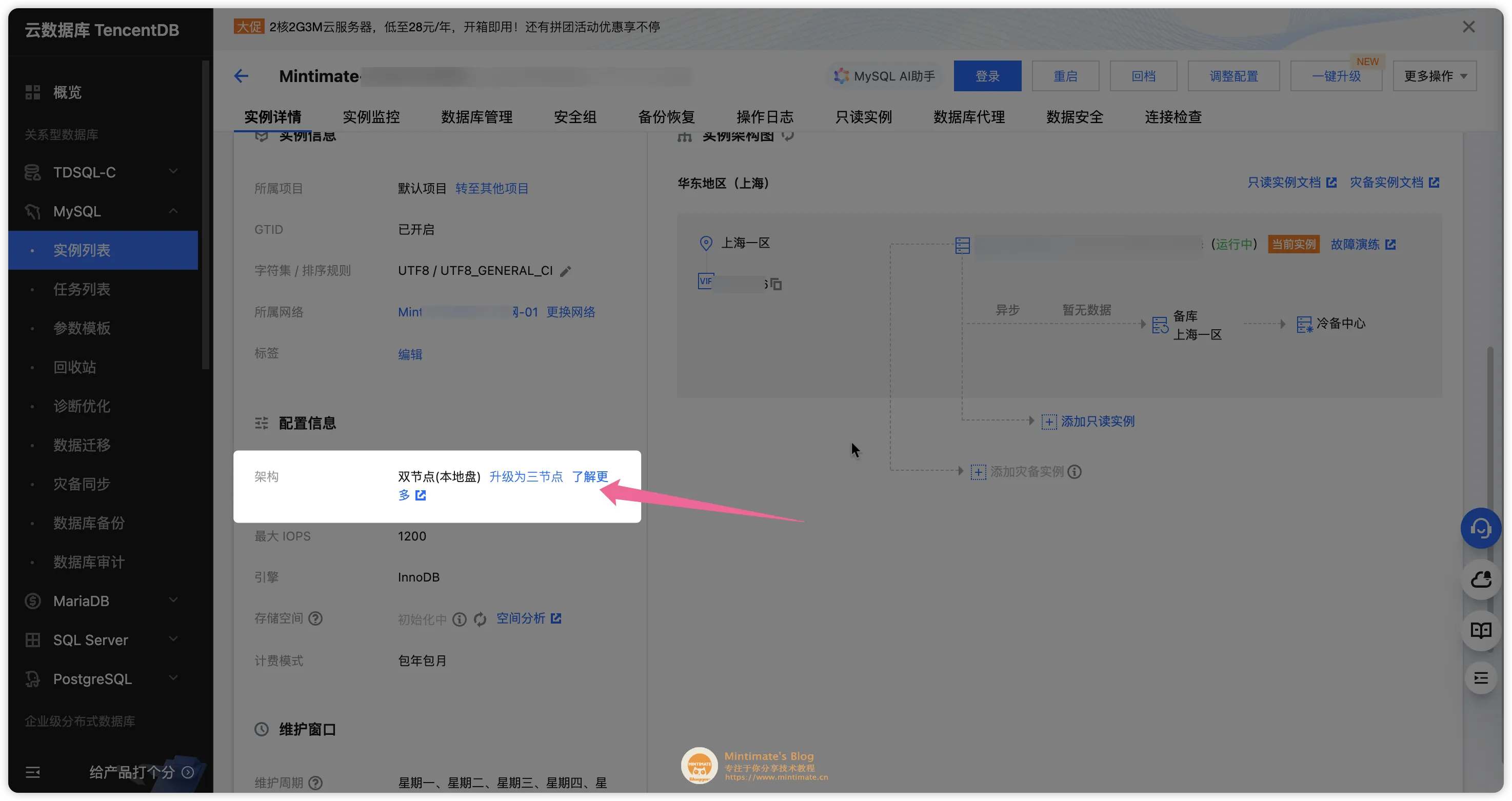Collapse the sidebar with the bottom menu icon
Image resolution: width=1512 pixels, height=801 pixels.
click(x=33, y=772)
